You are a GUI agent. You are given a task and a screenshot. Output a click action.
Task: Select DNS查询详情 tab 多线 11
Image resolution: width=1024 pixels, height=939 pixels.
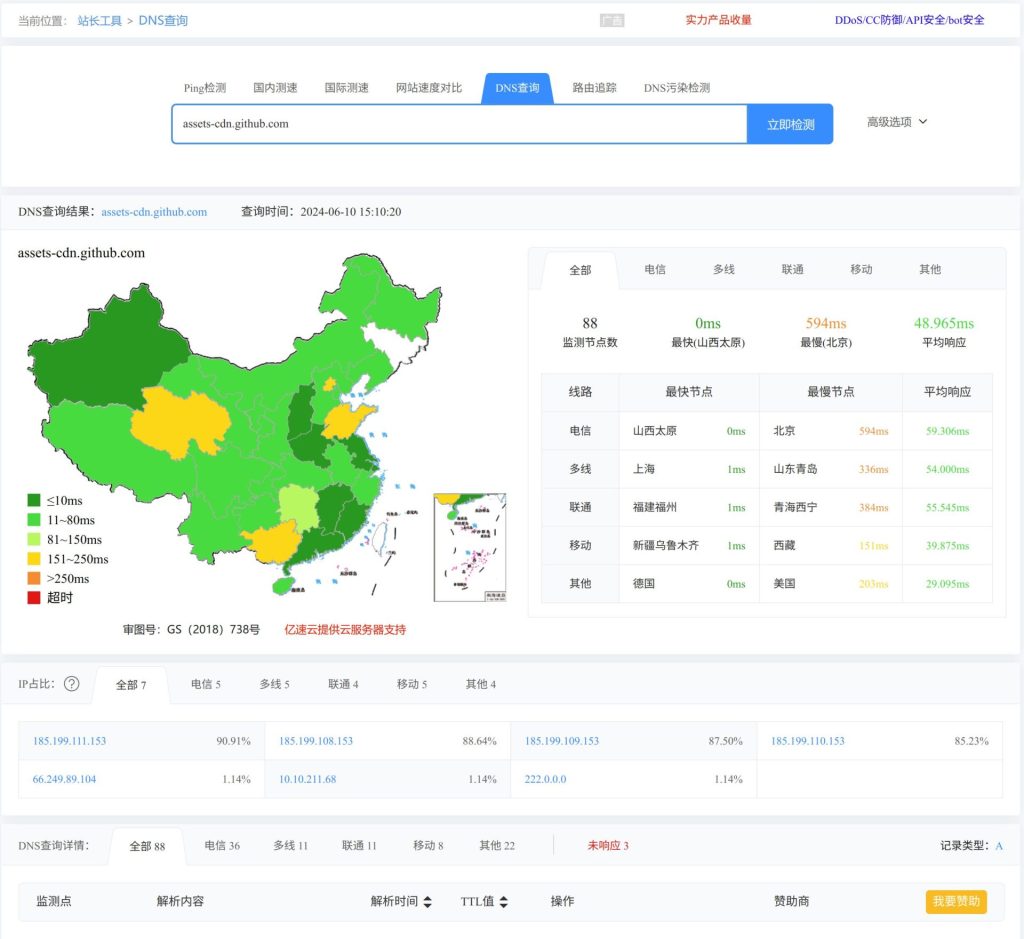tap(291, 846)
